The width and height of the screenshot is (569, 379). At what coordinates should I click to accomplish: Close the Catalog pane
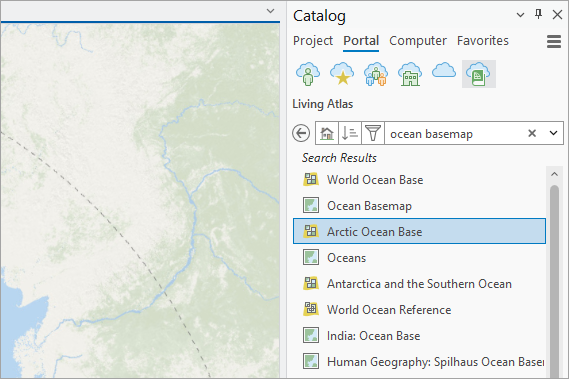[x=557, y=15]
